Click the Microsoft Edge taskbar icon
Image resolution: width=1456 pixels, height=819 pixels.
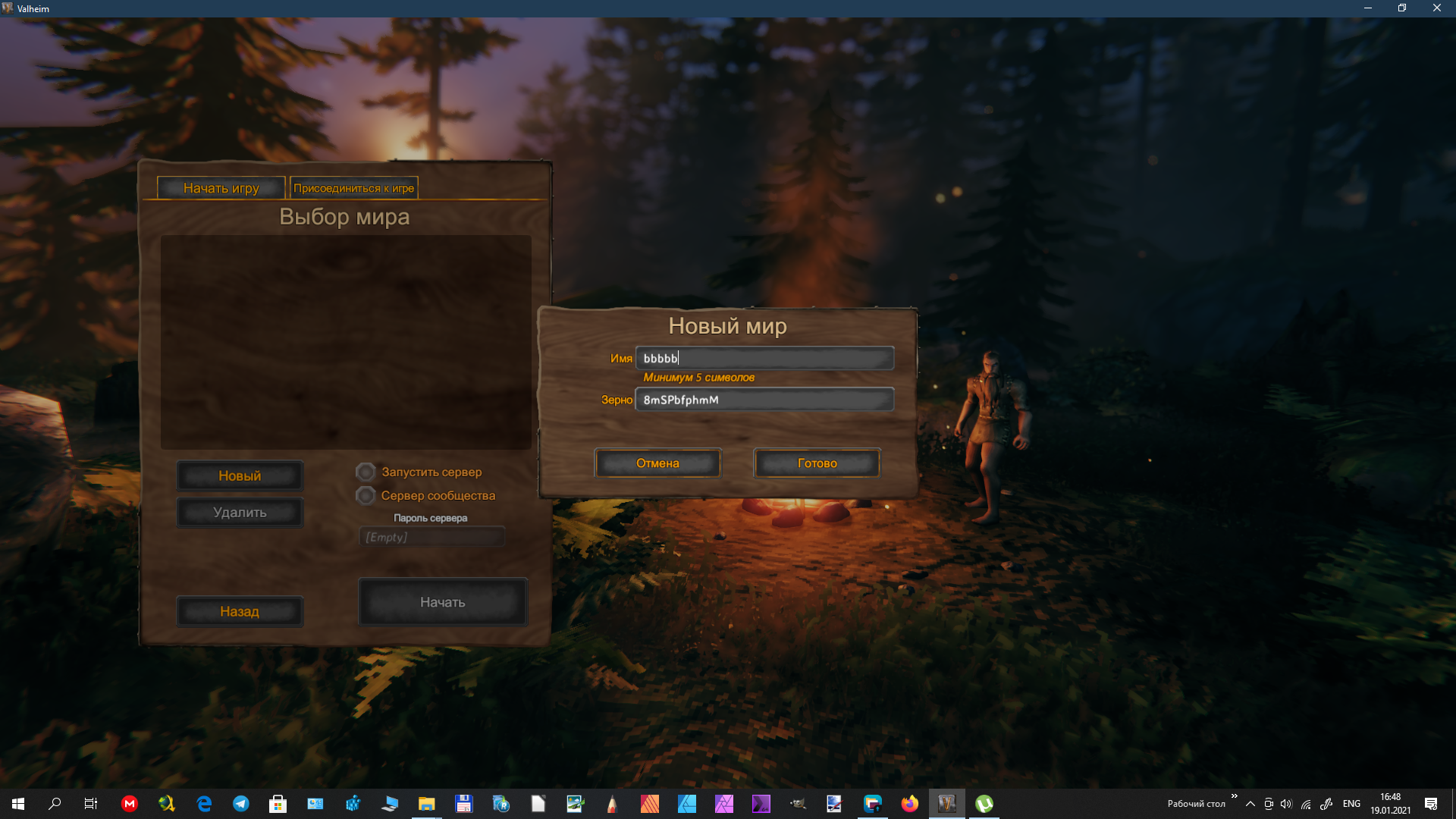[x=204, y=804]
